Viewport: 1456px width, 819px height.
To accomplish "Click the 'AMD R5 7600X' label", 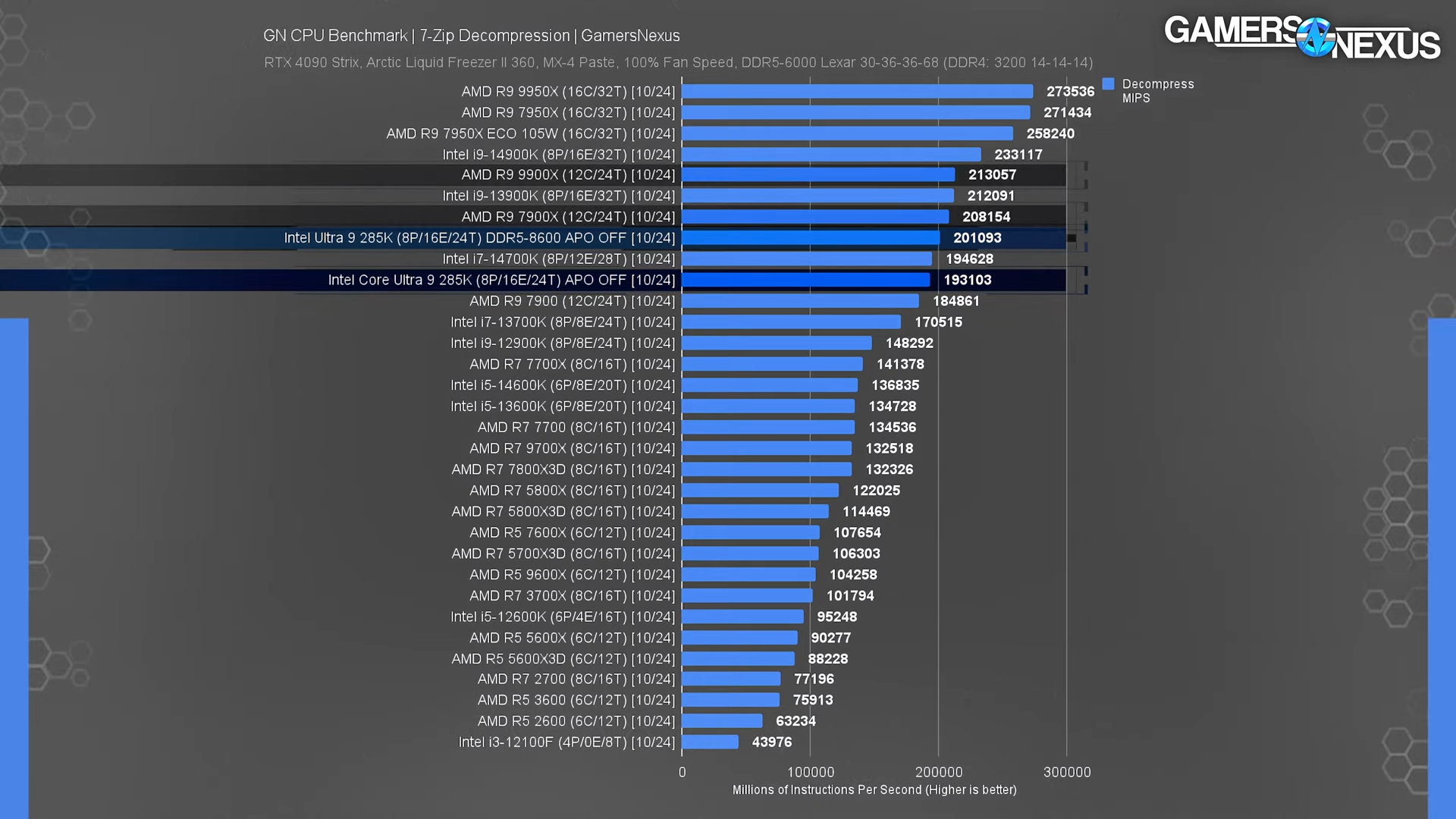I will click(x=572, y=533).
